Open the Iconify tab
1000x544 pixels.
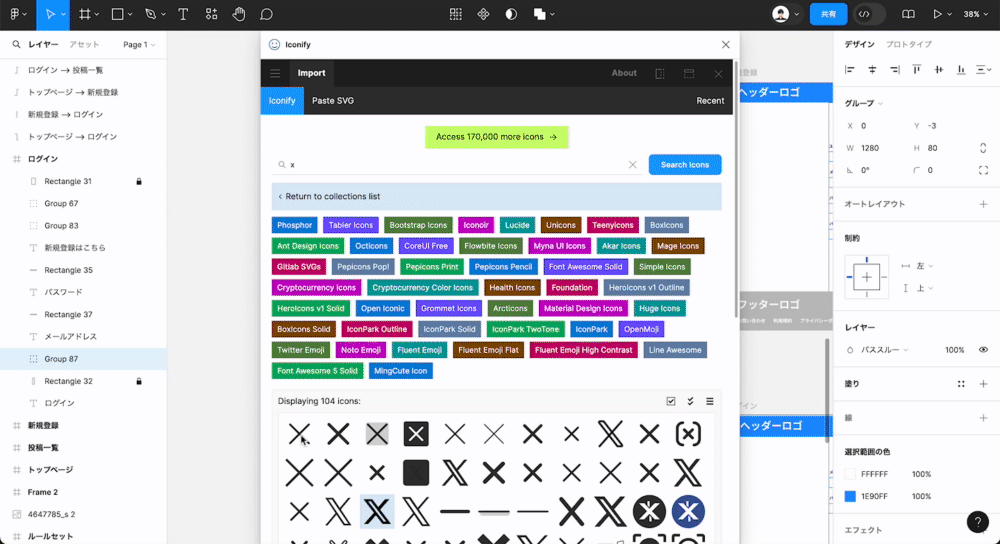point(282,101)
